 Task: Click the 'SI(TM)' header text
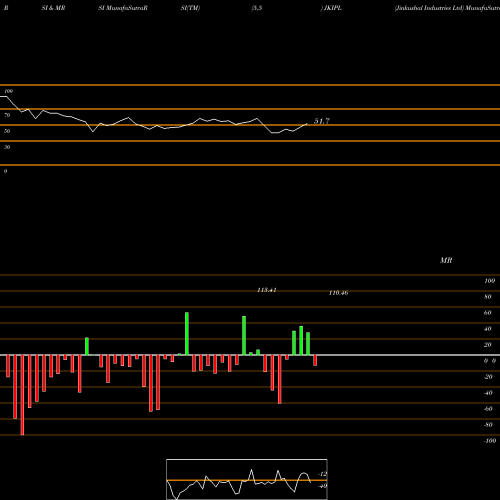(x=190, y=8)
